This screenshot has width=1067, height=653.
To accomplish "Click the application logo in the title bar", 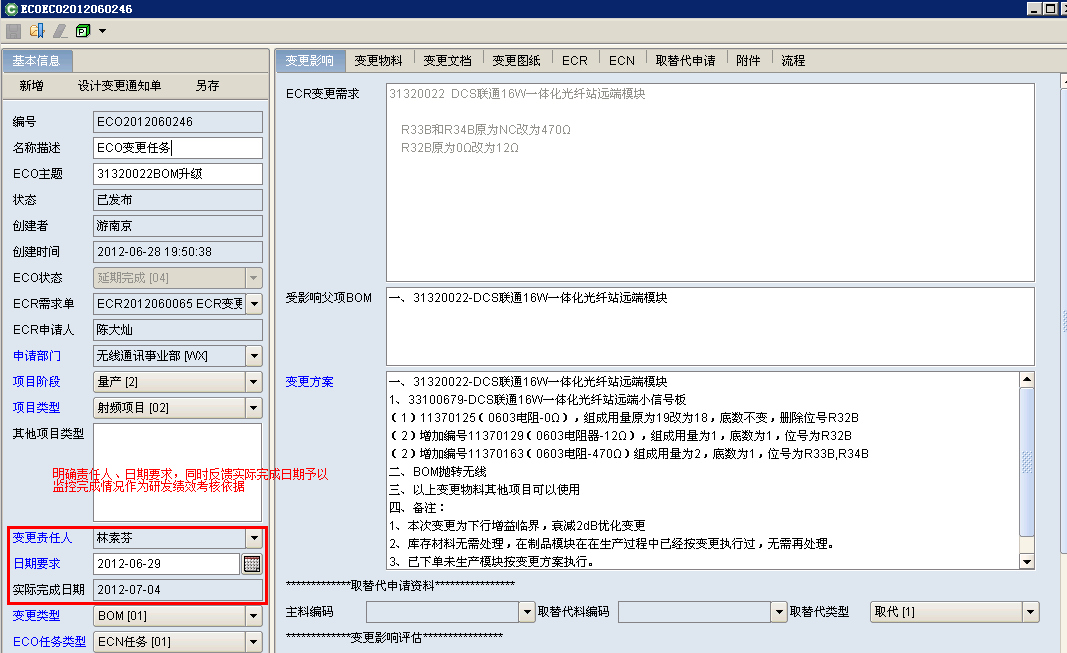I will 10,9.
